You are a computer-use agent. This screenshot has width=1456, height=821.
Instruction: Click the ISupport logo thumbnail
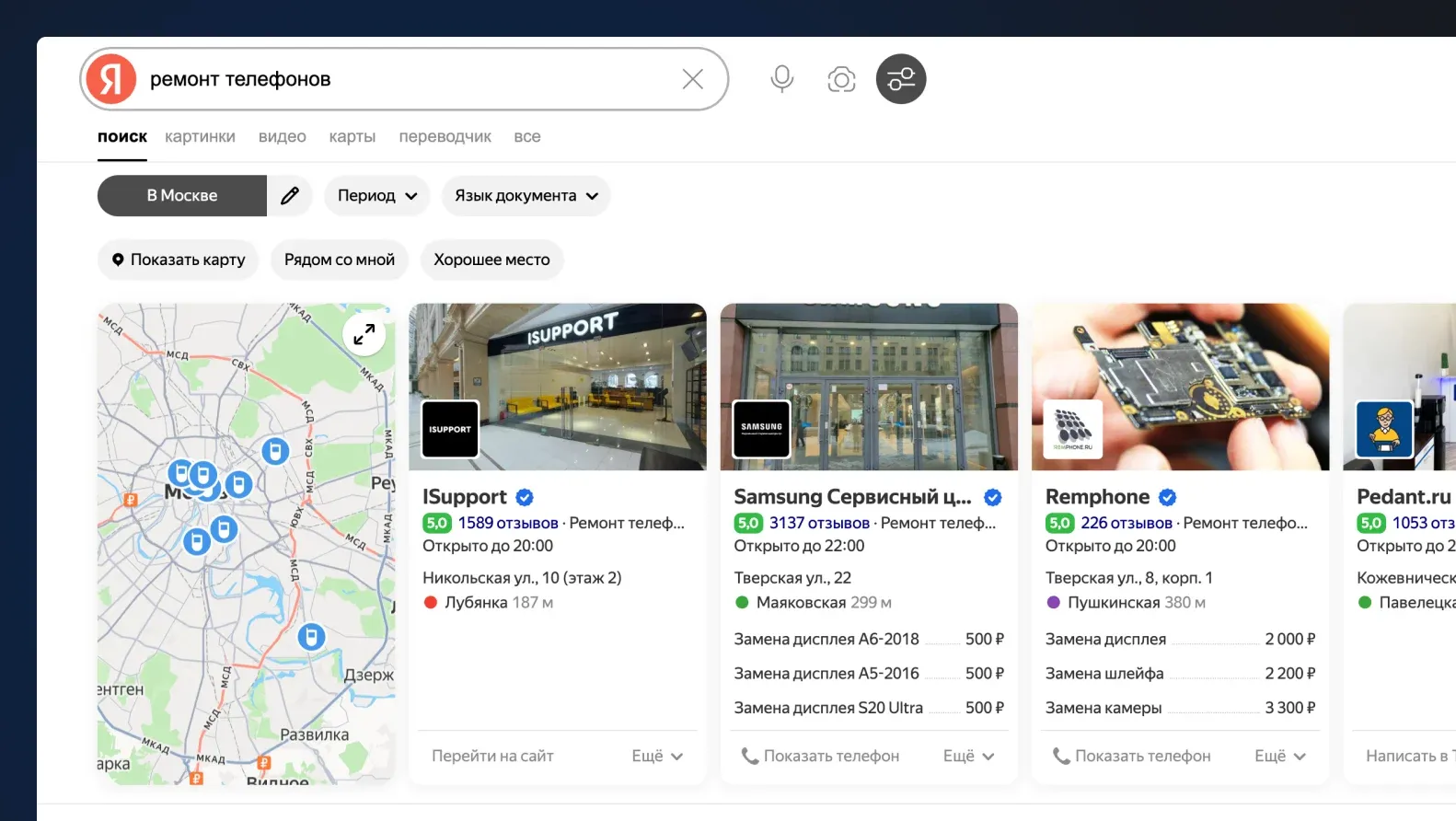point(450,429)
